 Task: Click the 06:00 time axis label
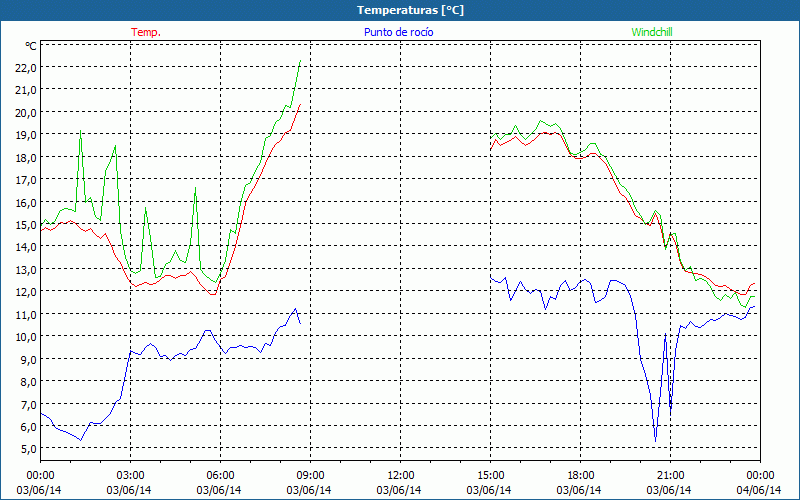point(220,475)
